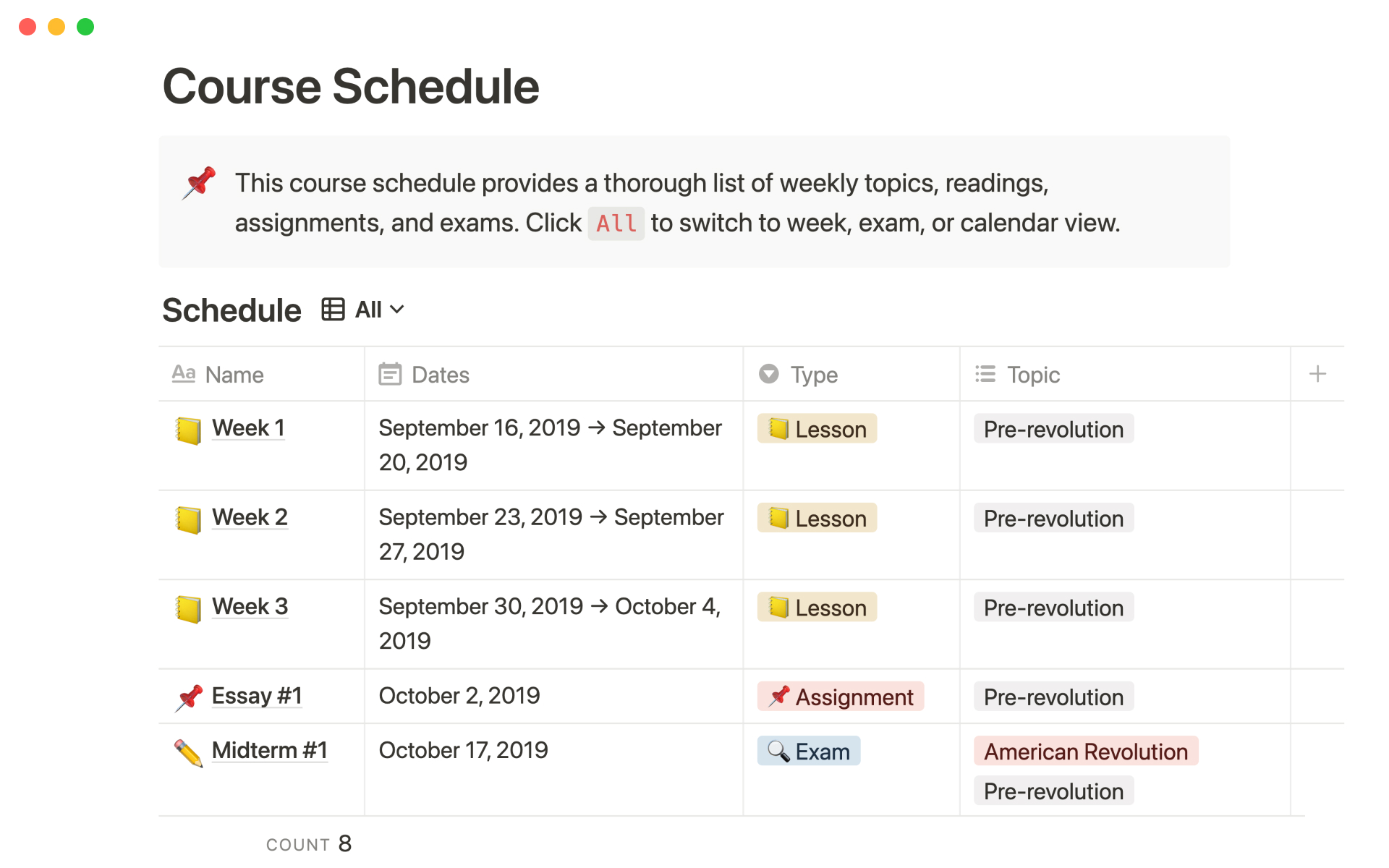The width and height of the screenshot is (1389, 868).
Task: Open the Week 2 page link
Action: click(x=250, y=517)
